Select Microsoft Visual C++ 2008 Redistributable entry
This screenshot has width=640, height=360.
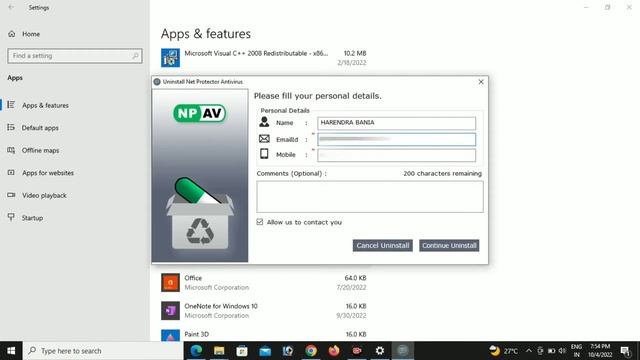coord(264,58)
